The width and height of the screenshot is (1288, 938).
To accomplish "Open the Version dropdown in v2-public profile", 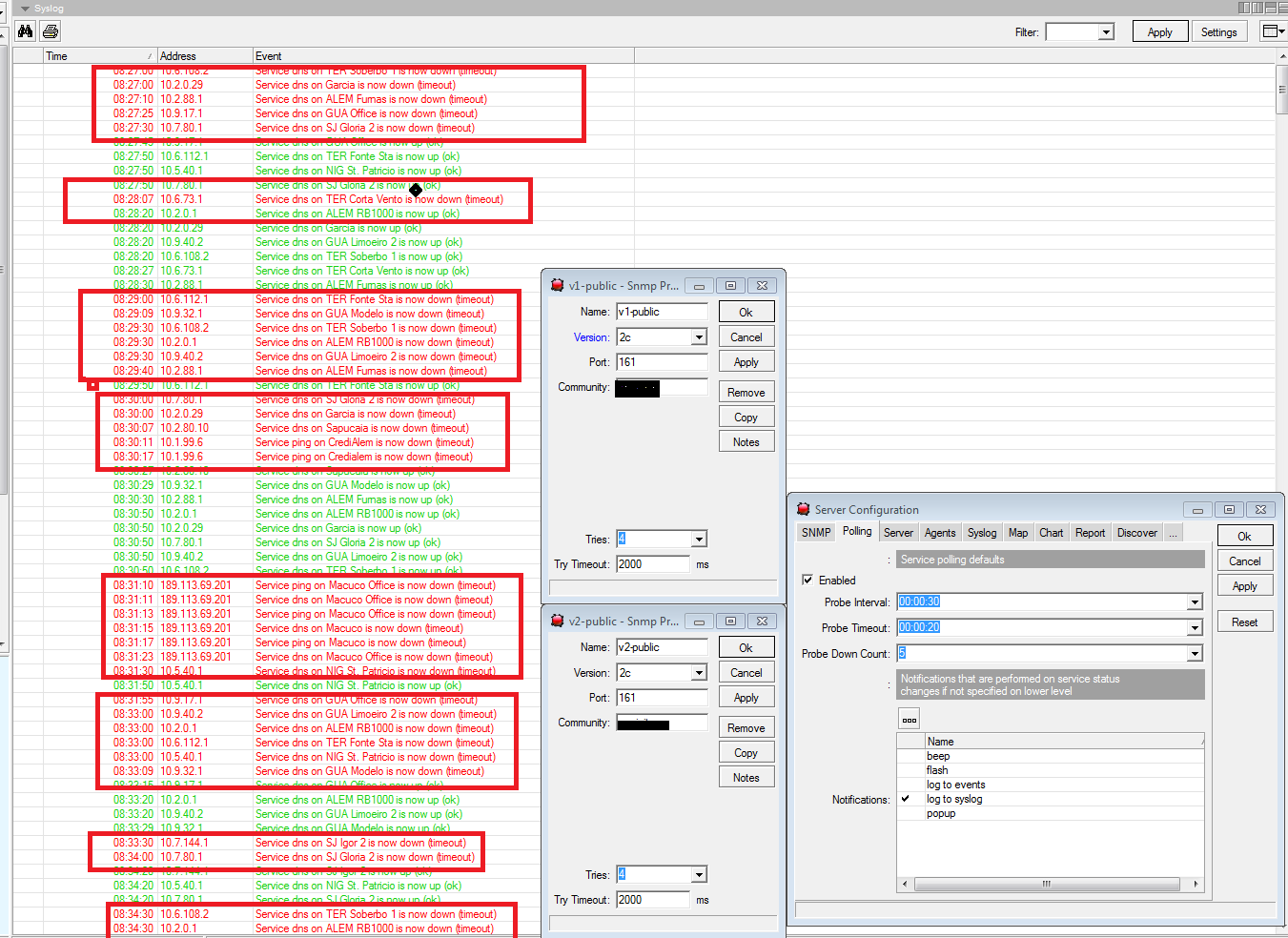I will click(x=697, y=672).
